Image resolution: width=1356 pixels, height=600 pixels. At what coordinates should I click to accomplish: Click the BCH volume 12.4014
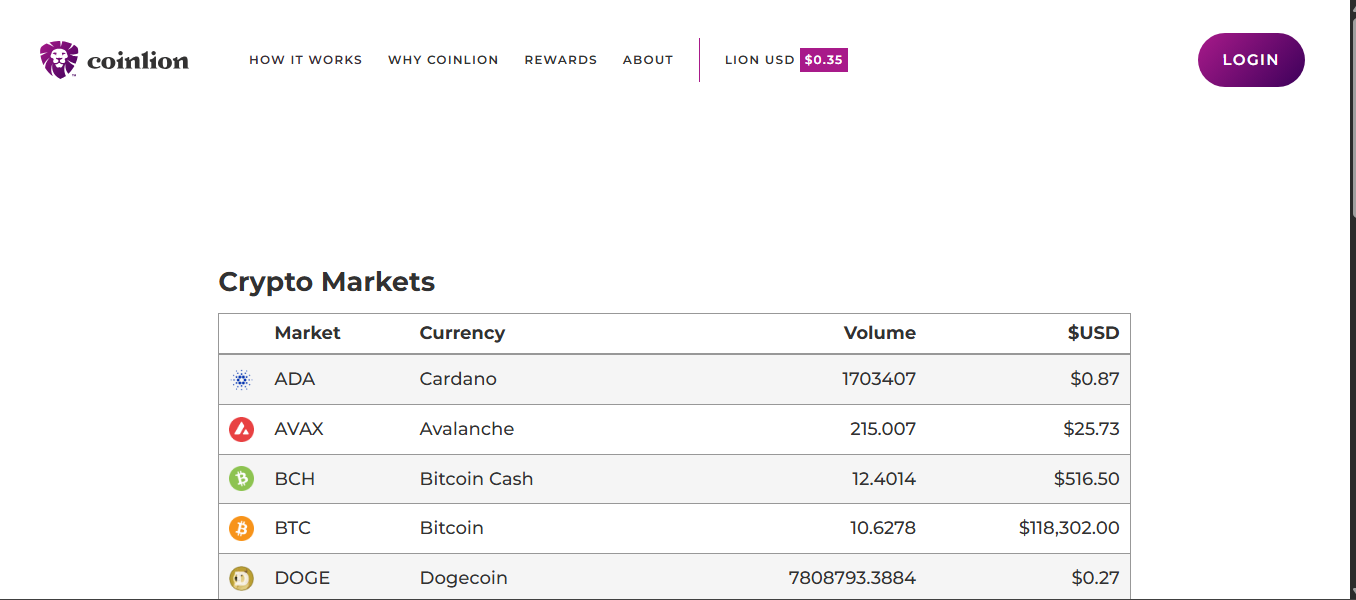884,479
